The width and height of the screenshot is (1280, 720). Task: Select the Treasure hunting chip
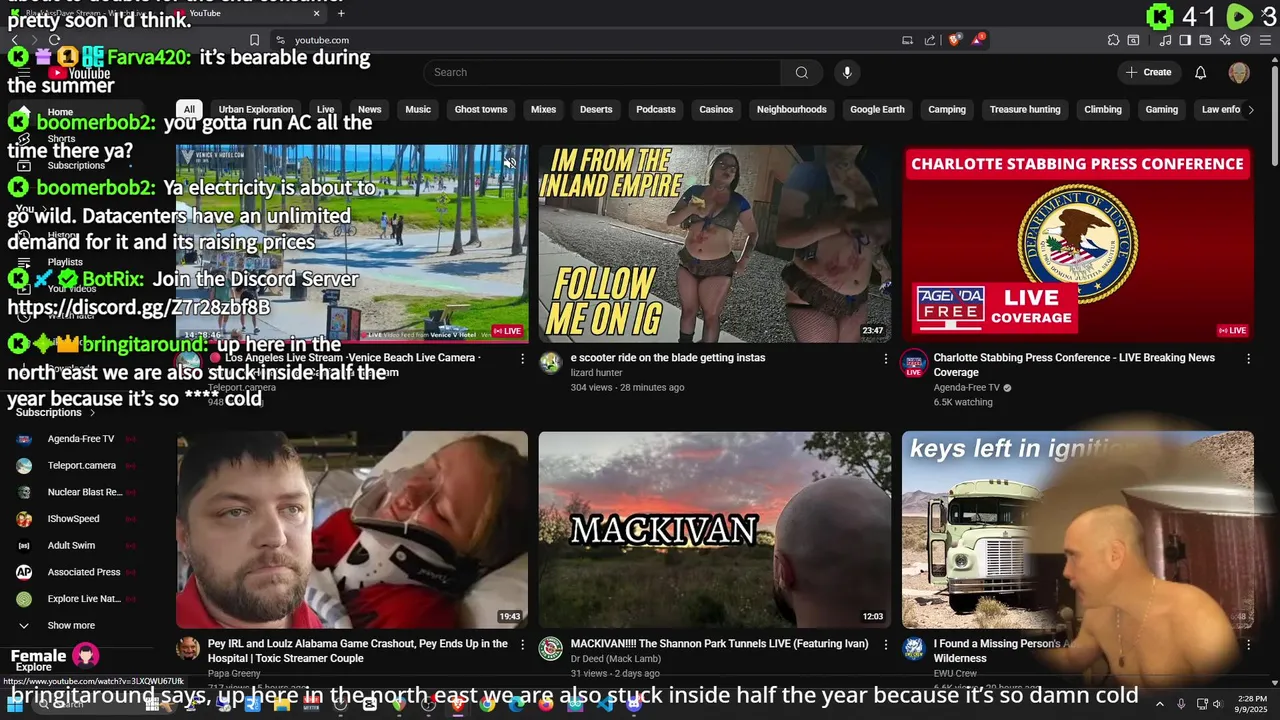tap(1025, 109)
